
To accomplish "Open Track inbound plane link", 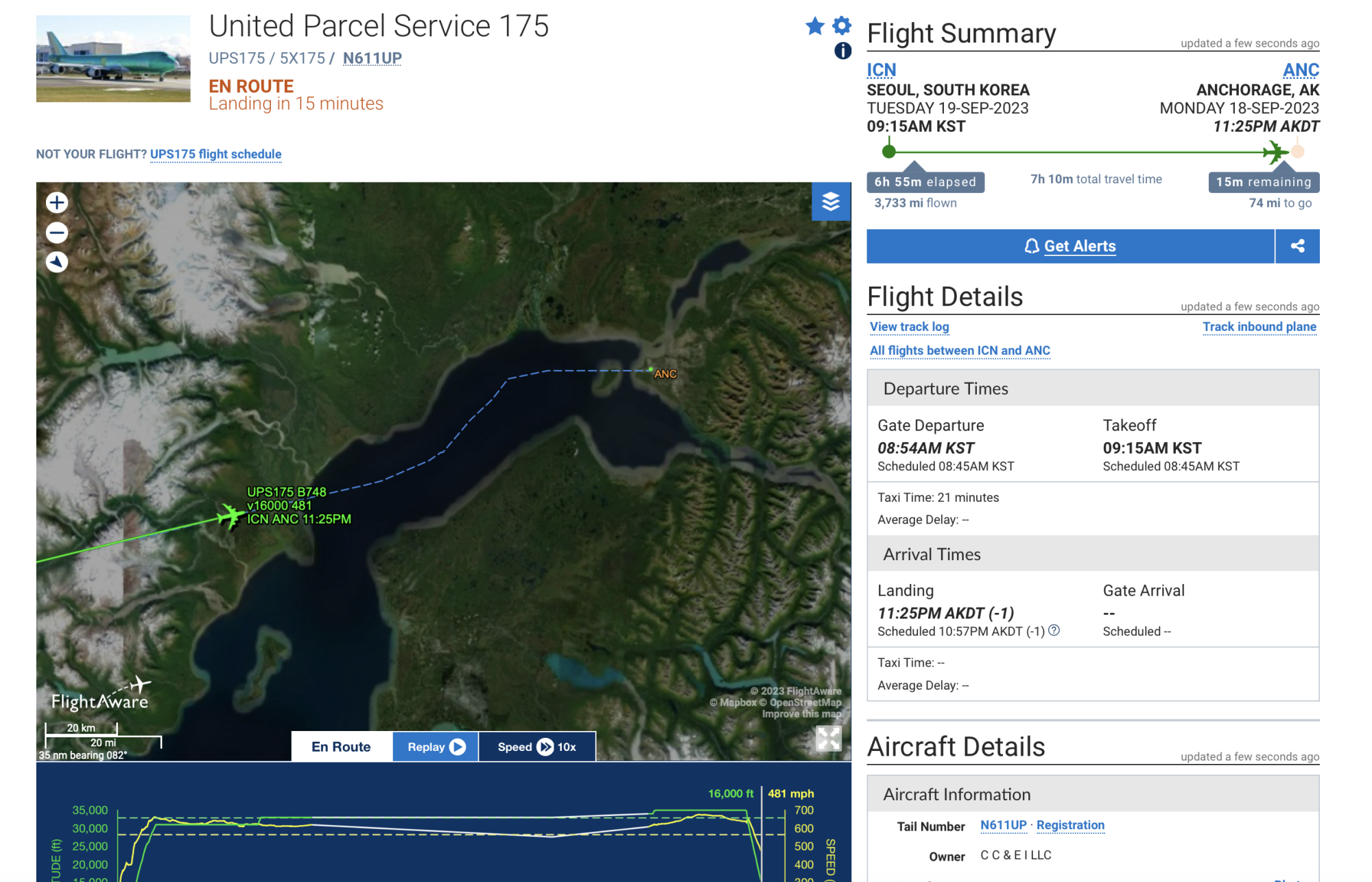I will coord(1259,327).
